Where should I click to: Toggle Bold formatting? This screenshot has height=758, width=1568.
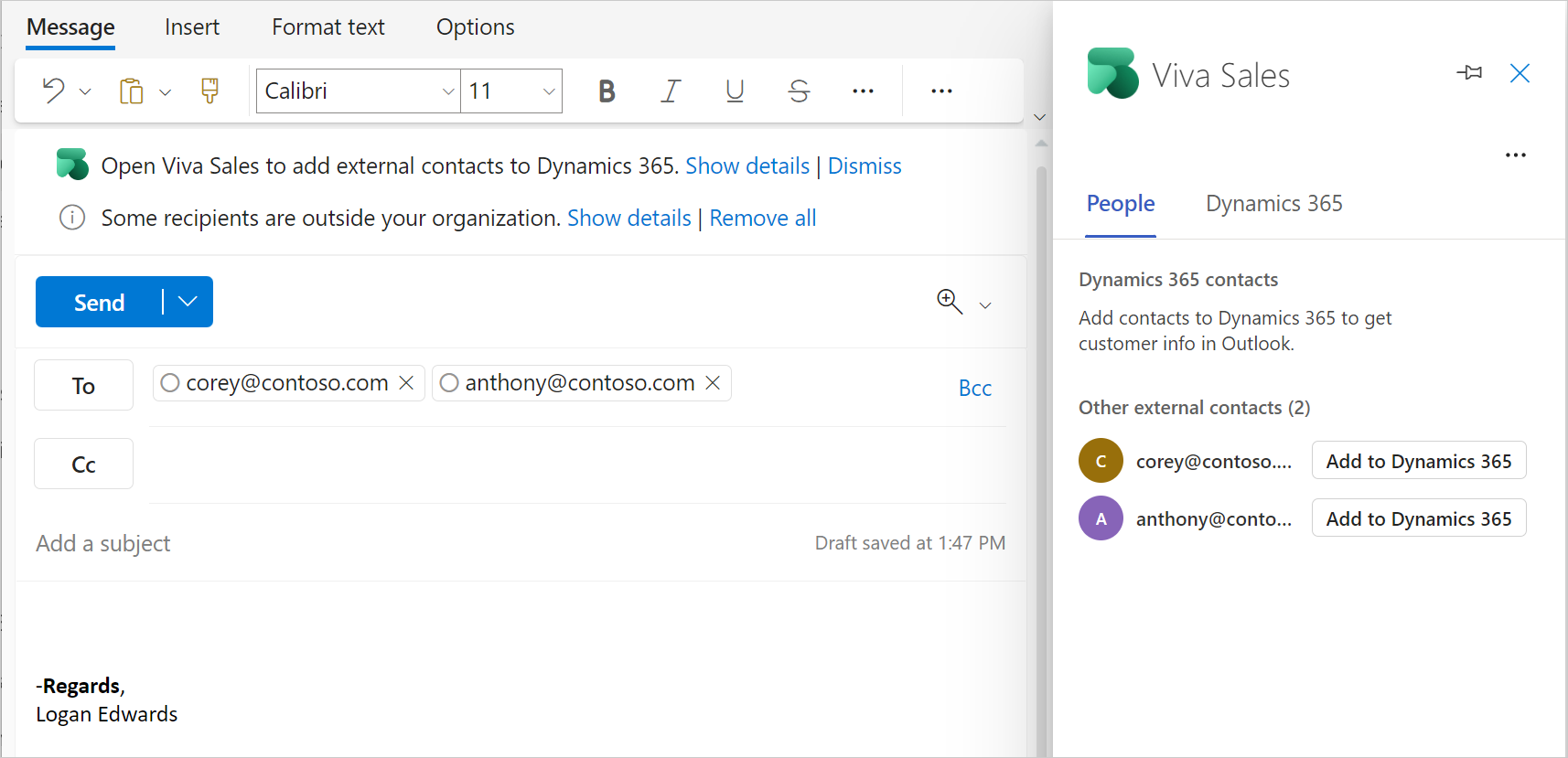[607, 91]
